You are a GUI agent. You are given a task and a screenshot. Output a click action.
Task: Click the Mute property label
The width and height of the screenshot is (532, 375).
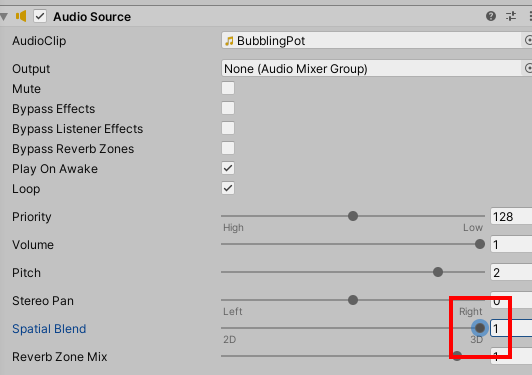(x=26, y=89)
